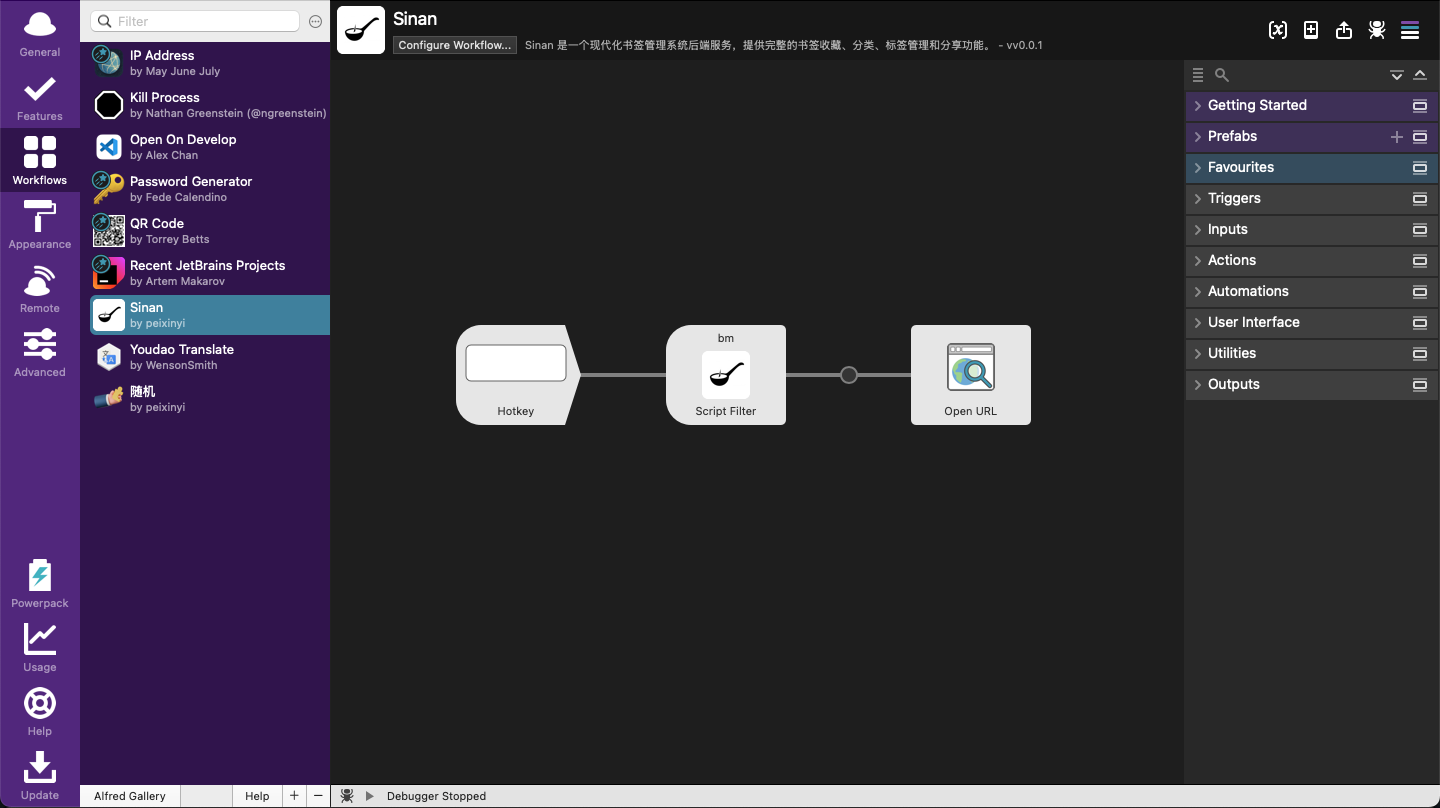Click the downward-arrow icon in the palette header

coord(1397,75)
